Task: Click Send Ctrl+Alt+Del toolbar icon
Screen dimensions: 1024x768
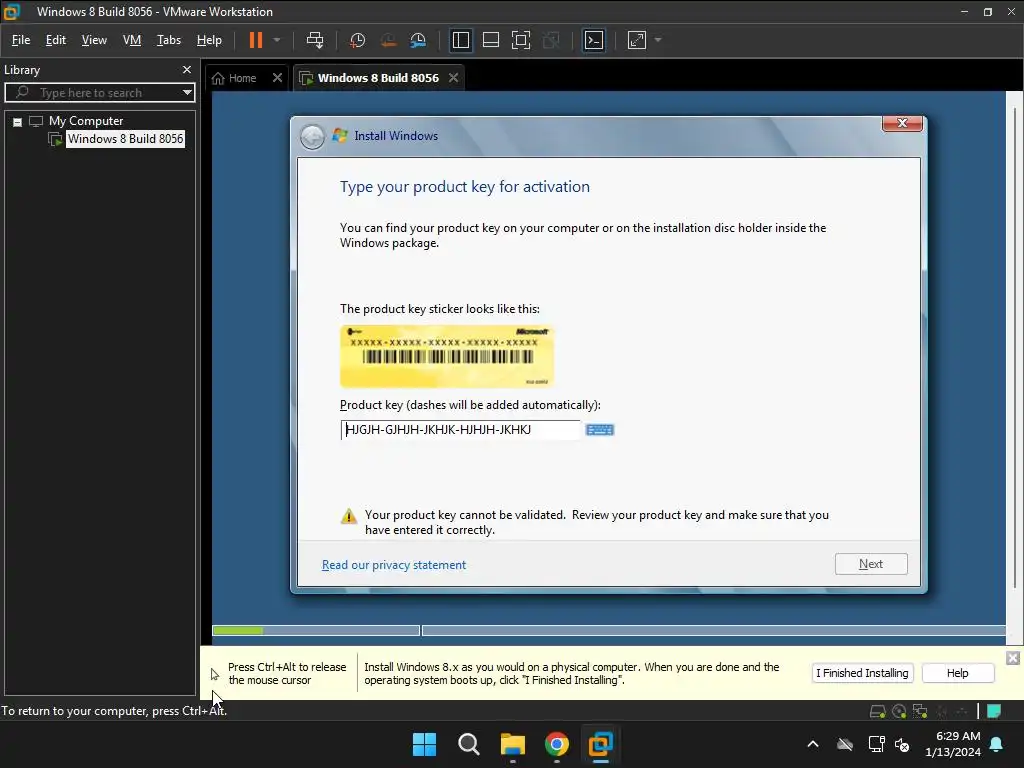Action: point(315,40)
